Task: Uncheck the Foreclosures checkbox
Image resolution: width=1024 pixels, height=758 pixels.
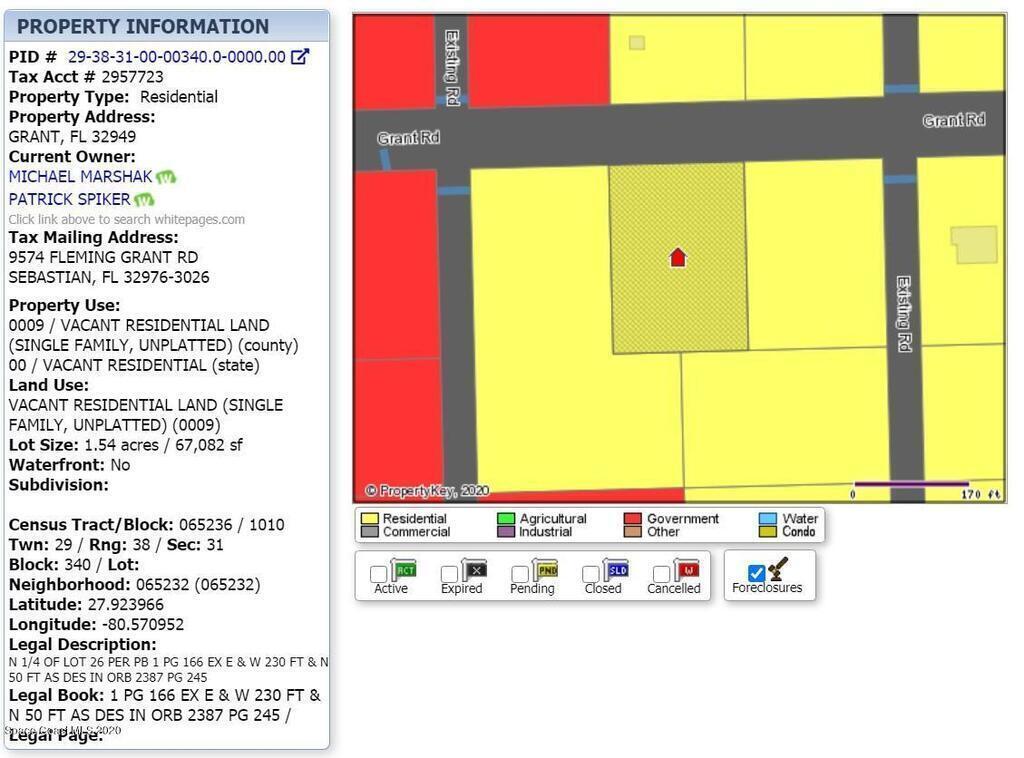Action: (x=757, y=573)
